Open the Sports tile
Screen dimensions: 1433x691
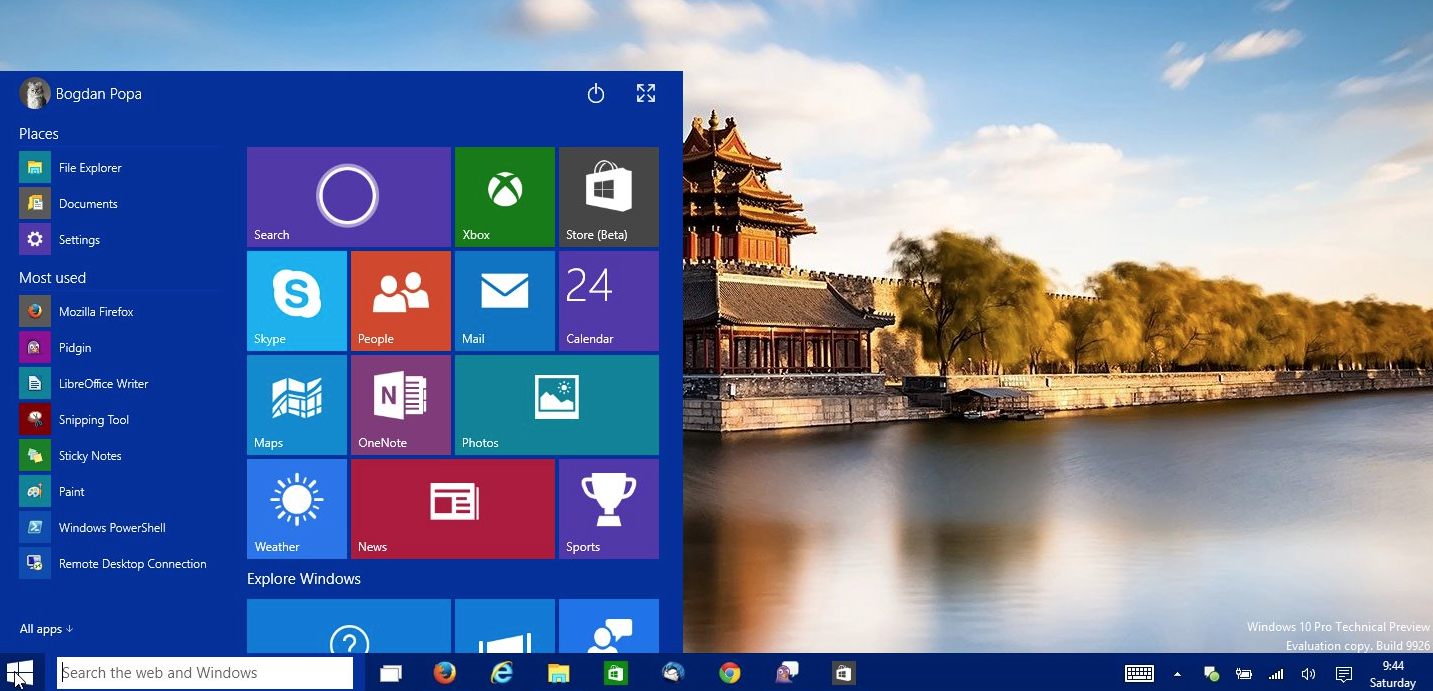click(x=609, y=509)
